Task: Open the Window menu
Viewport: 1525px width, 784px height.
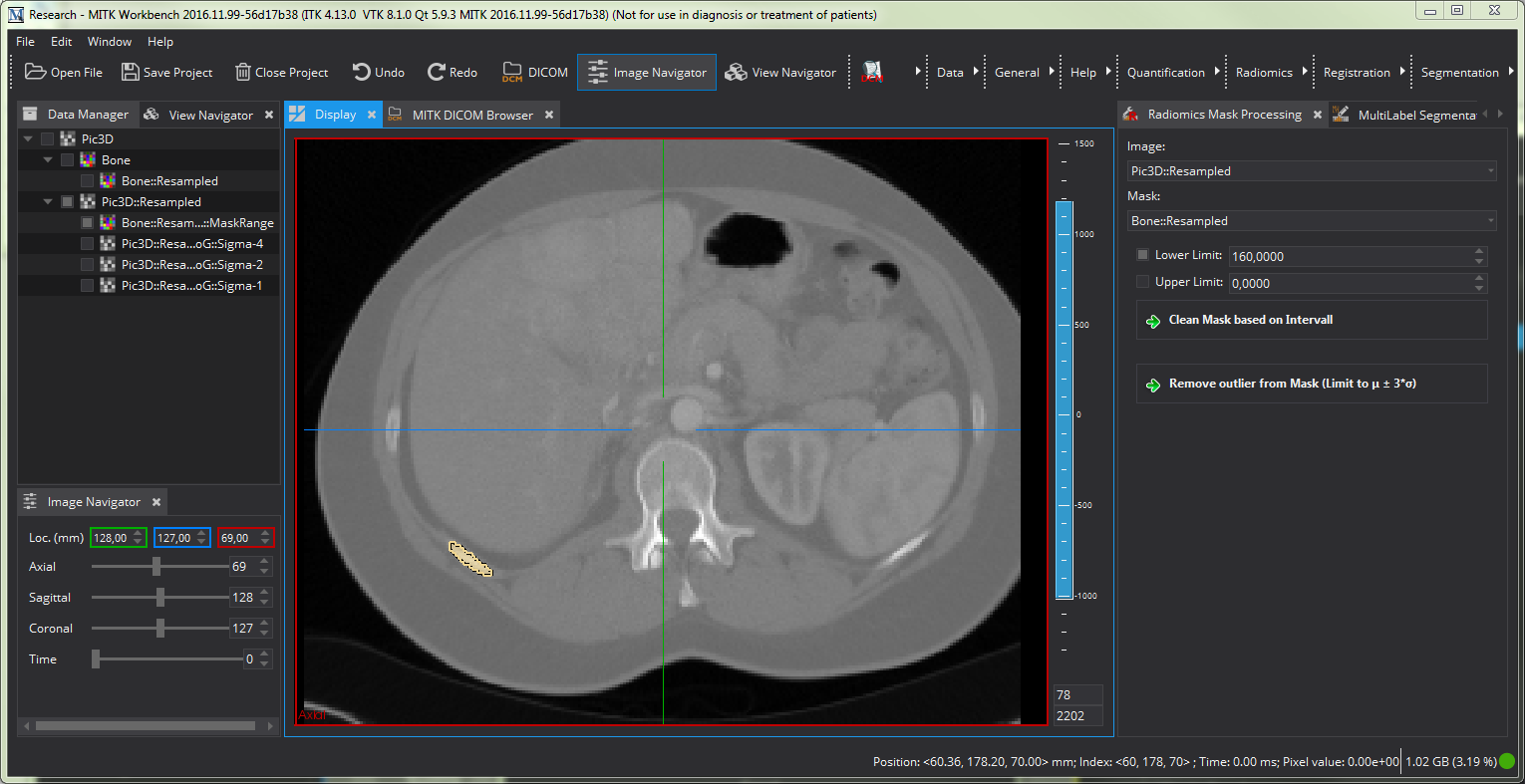Action: tap(110, 42)
